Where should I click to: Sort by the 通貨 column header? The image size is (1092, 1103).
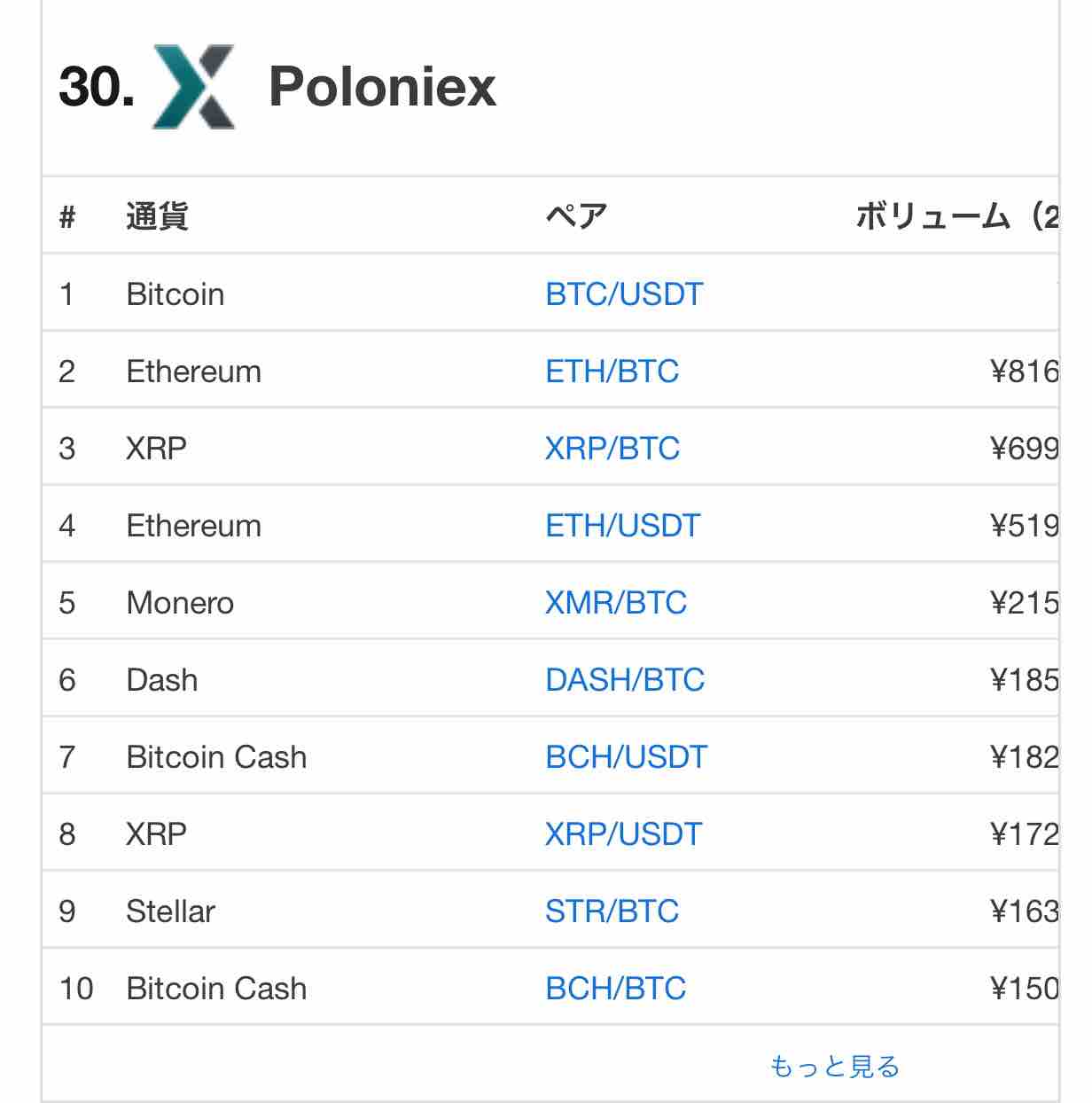click(x=157, y=215)
